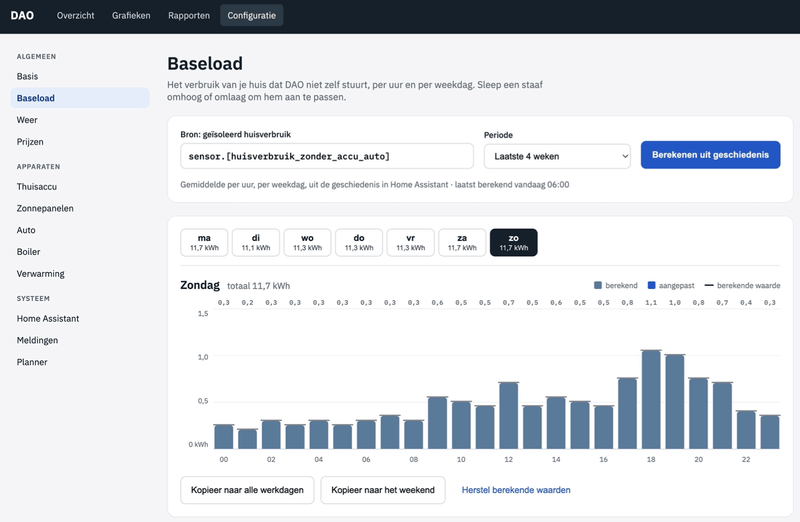
Task: Click the hour 23 bar in chart
Action: pos(769,432)
